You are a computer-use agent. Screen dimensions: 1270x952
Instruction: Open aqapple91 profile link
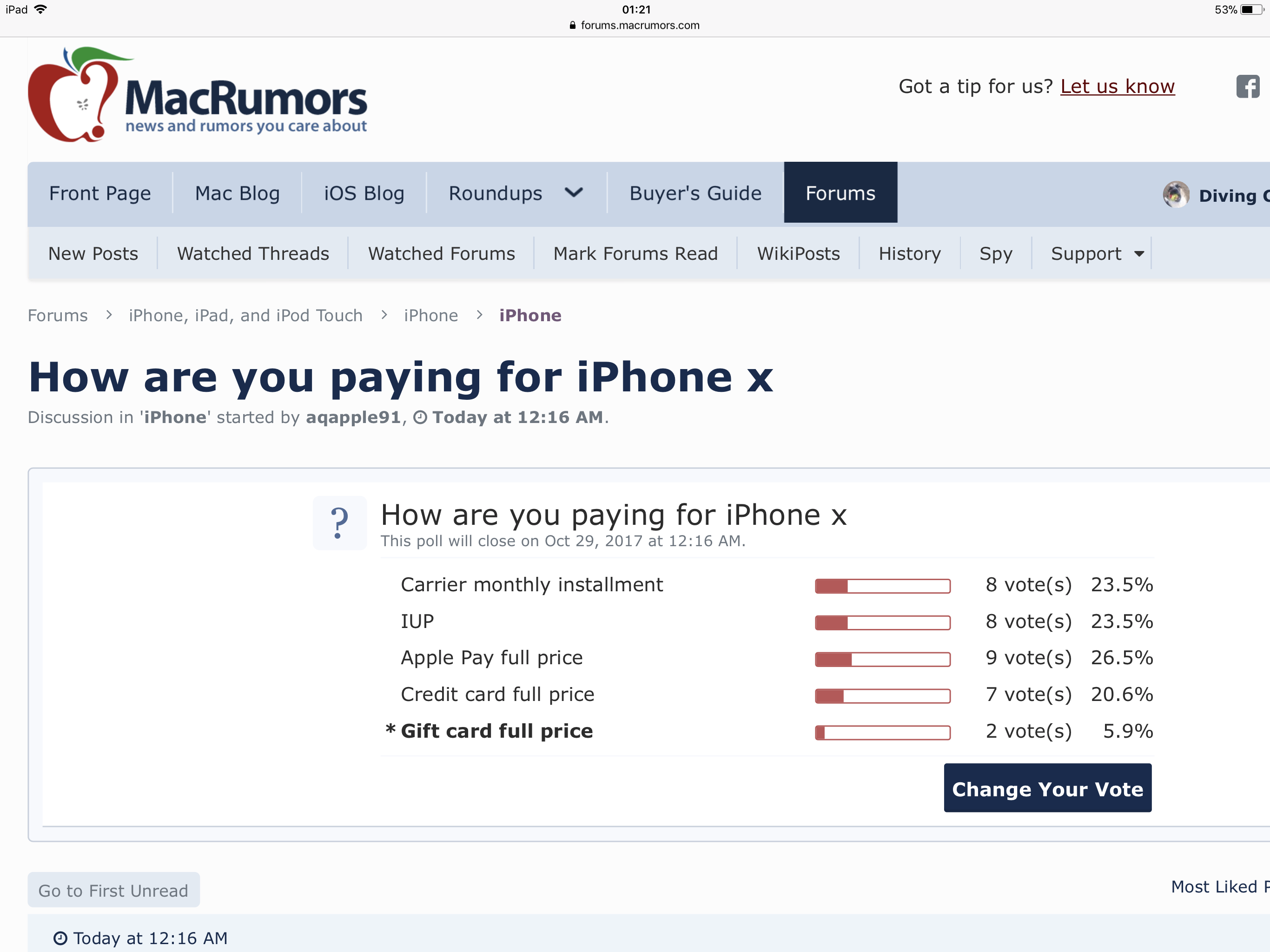[353, 417]
